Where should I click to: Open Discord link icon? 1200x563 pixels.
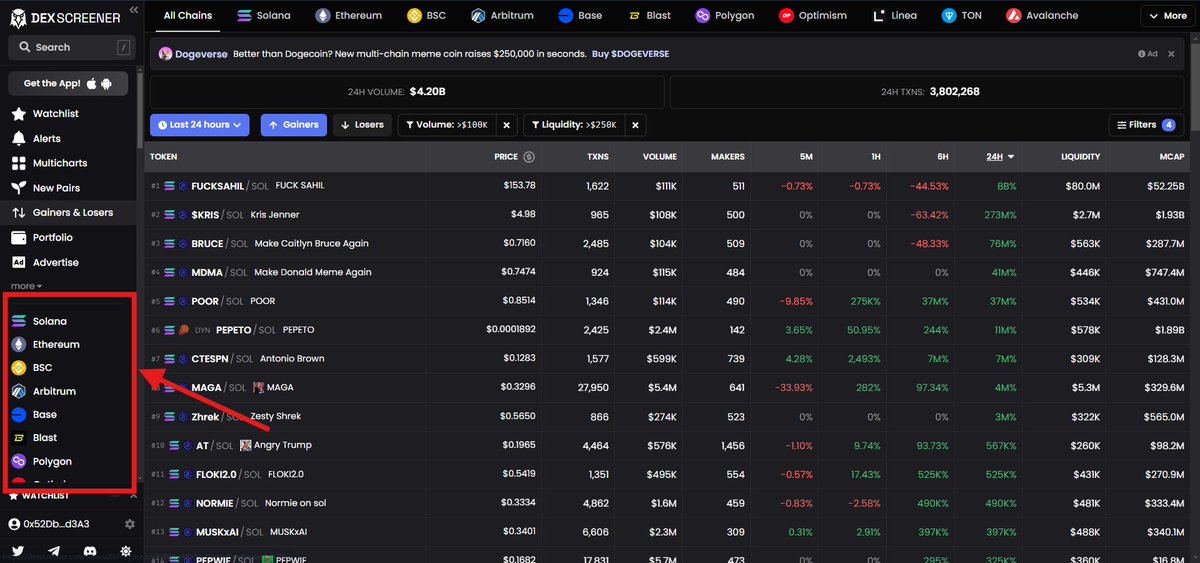(89, 551)
